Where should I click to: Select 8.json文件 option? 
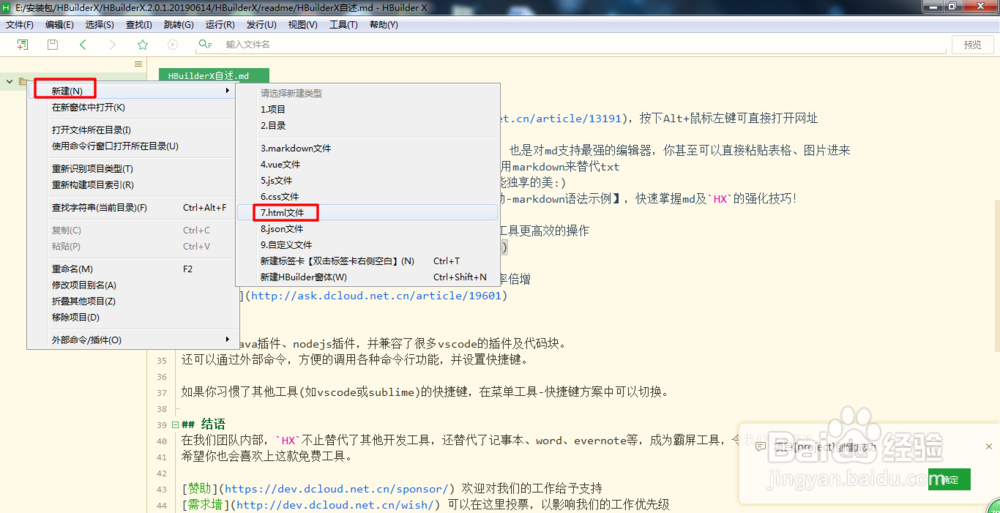click(367, 228)
